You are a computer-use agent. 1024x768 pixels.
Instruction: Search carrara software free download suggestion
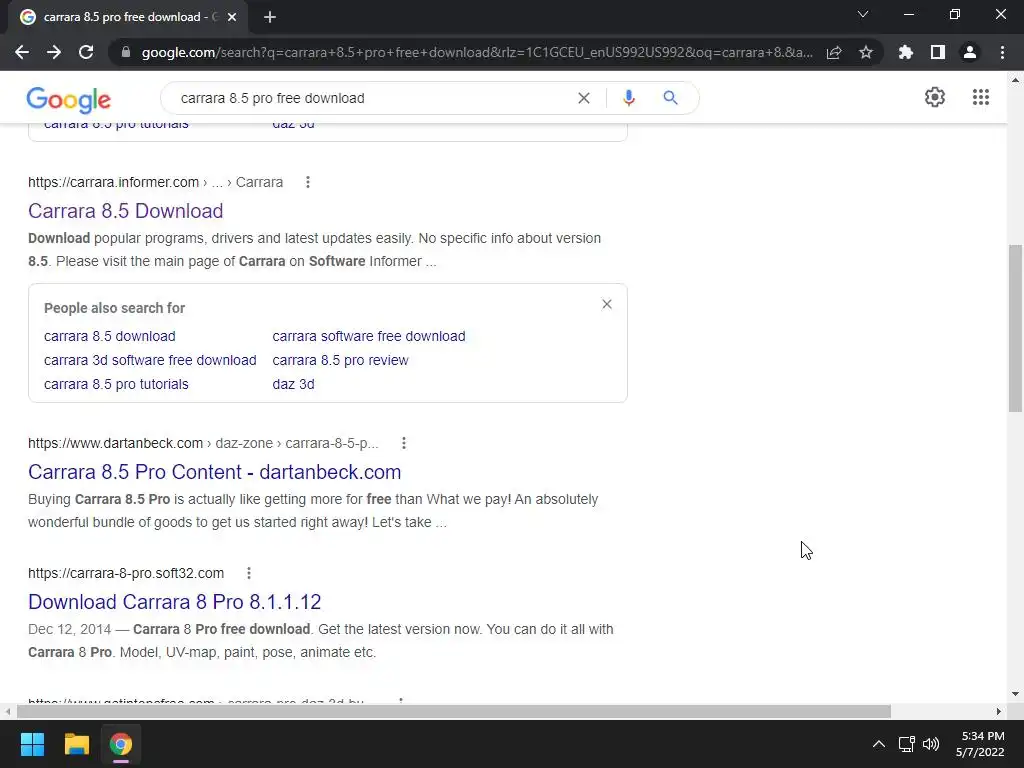click(369, 336)
